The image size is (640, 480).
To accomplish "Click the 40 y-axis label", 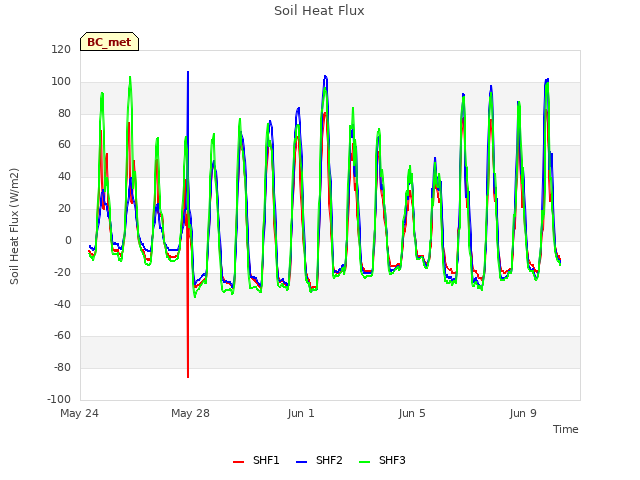I will coord(64,176).
